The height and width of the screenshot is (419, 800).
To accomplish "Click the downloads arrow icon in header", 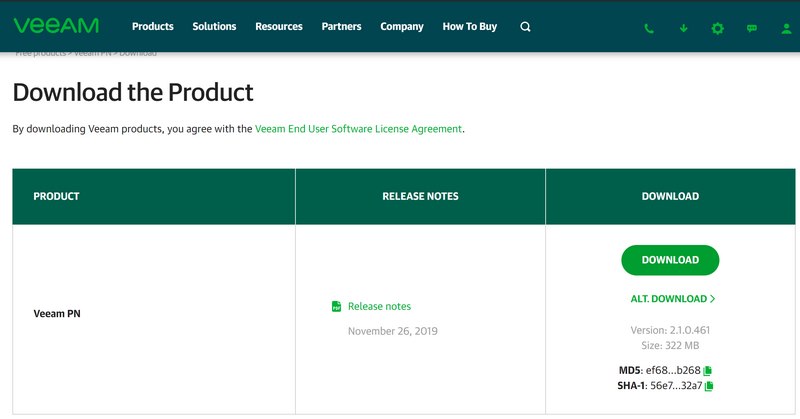I will (684, 28).
